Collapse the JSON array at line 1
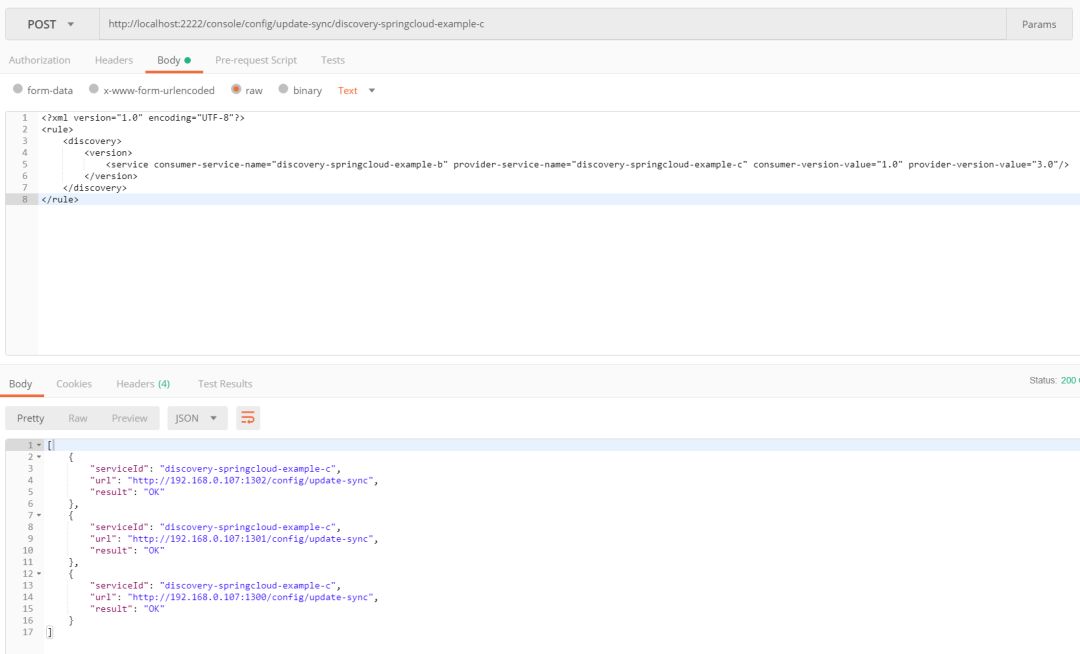The width and height of the screenshot is (1080, 654). 39,445
